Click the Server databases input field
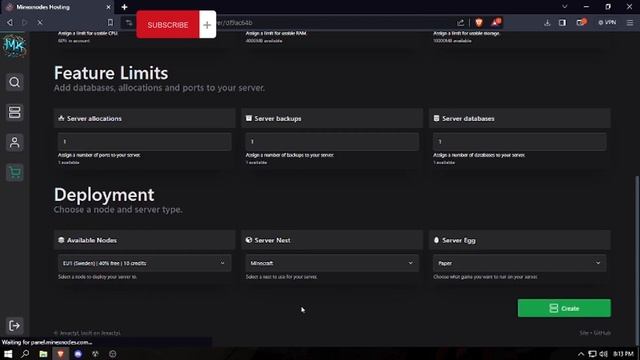The width and height of the screenshot is (640, 360). tap(520, 141)
